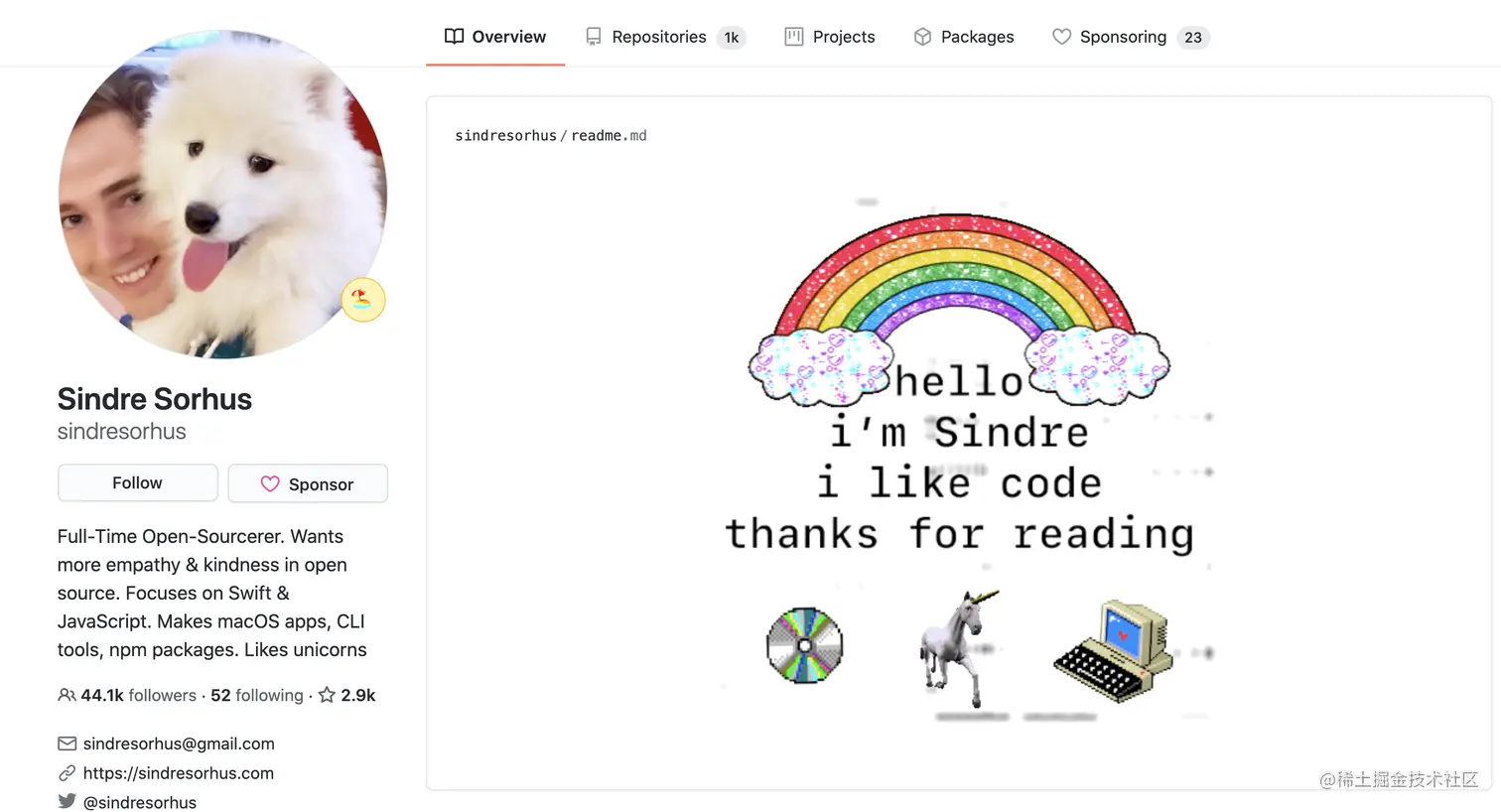Screen dimensions: 1501x812
Task: Visit https://sindresorhus.com link
Action: [x=179, y=772]
